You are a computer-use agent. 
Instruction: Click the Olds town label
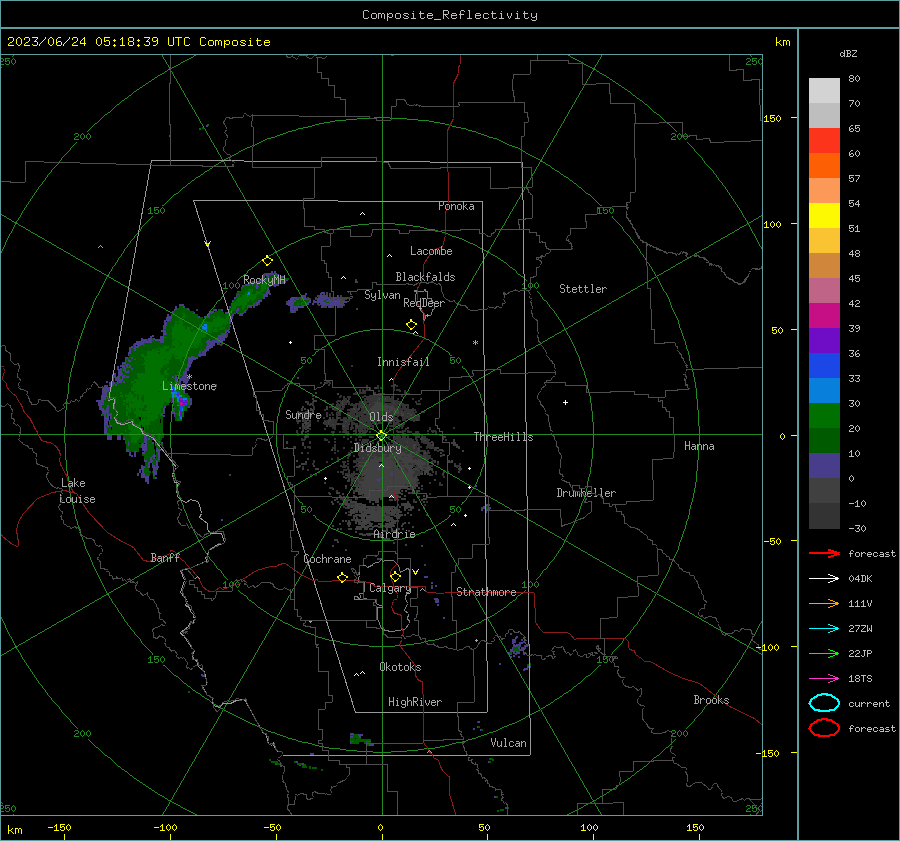click(381, 417)
